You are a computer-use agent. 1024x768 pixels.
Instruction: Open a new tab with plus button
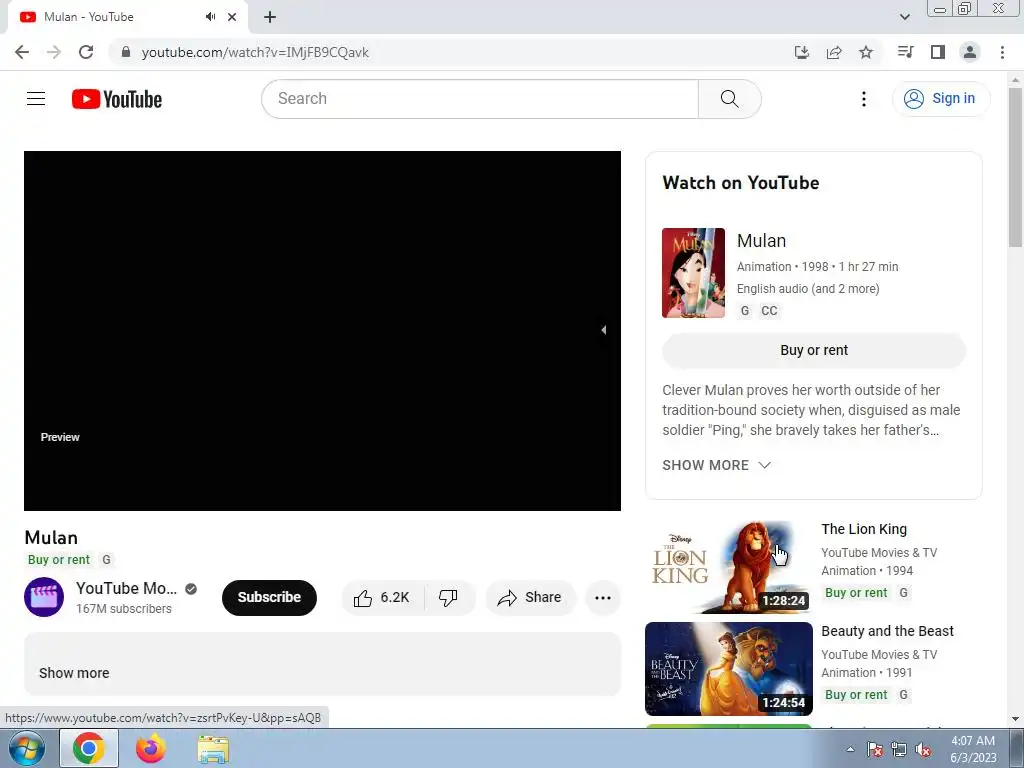pos(270,17)
